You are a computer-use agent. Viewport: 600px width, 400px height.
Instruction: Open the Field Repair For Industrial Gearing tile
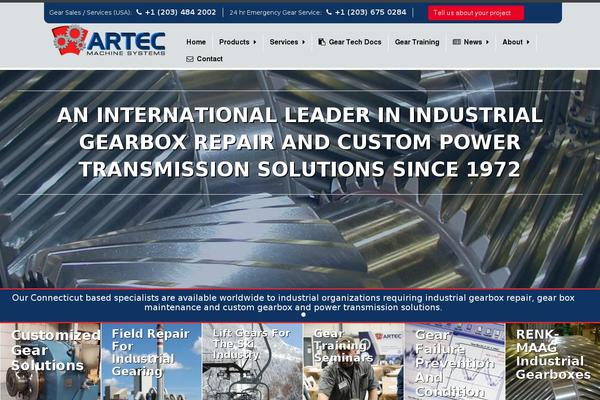(152, 361)
